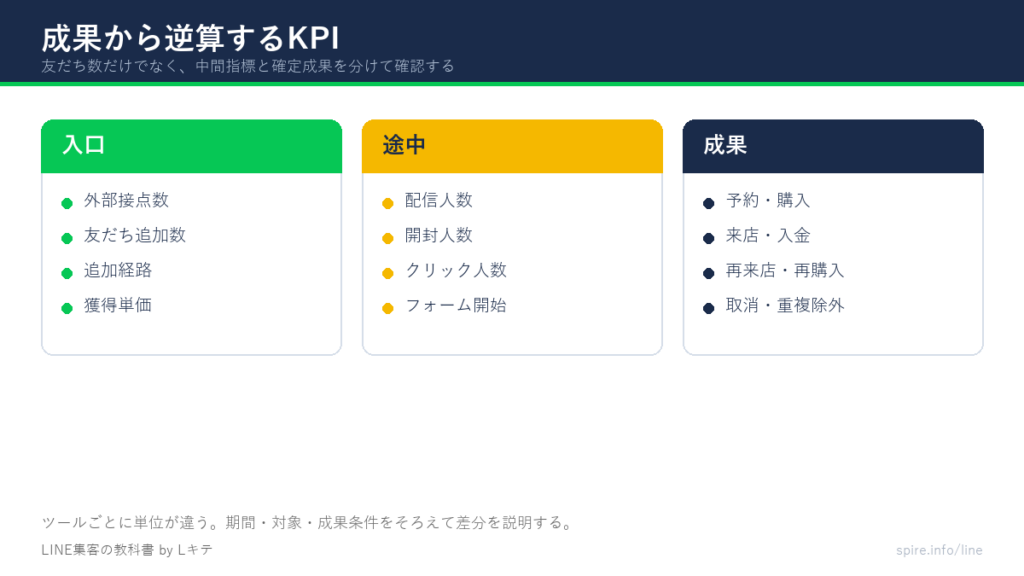Click the yellow bullet beside フォーム開始
Viewport: 1024px width, 576px height.
(x=388, y=308)
